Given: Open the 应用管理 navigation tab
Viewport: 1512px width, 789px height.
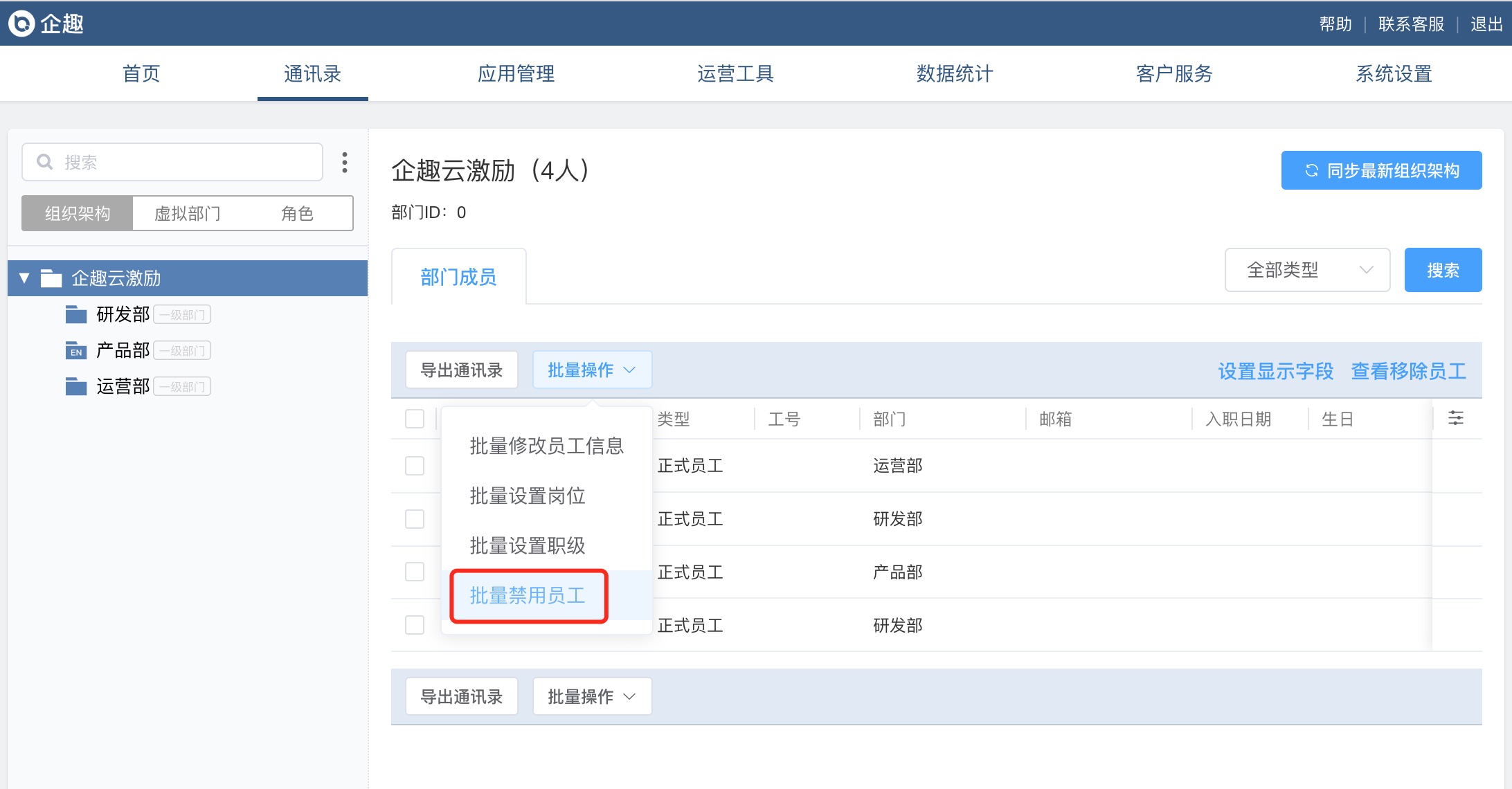Looking at the screenshot, I should click(516, 73).
